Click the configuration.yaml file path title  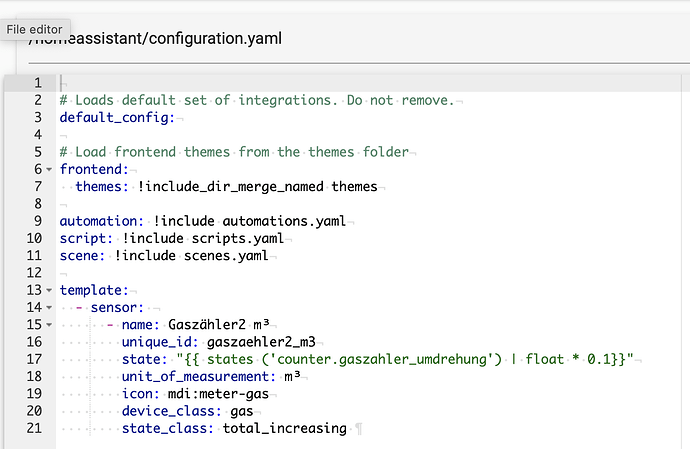(155, 38)
